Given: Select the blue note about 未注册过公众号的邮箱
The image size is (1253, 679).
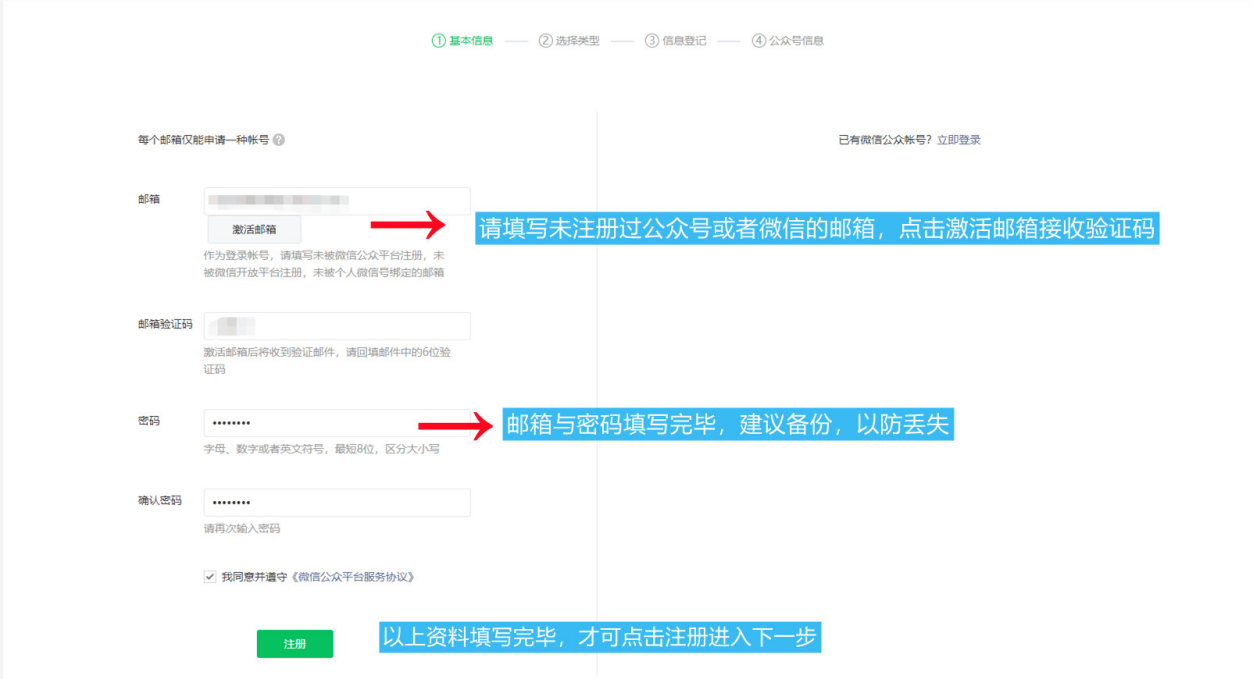Looking at the screenshot, I should (817, 229).
